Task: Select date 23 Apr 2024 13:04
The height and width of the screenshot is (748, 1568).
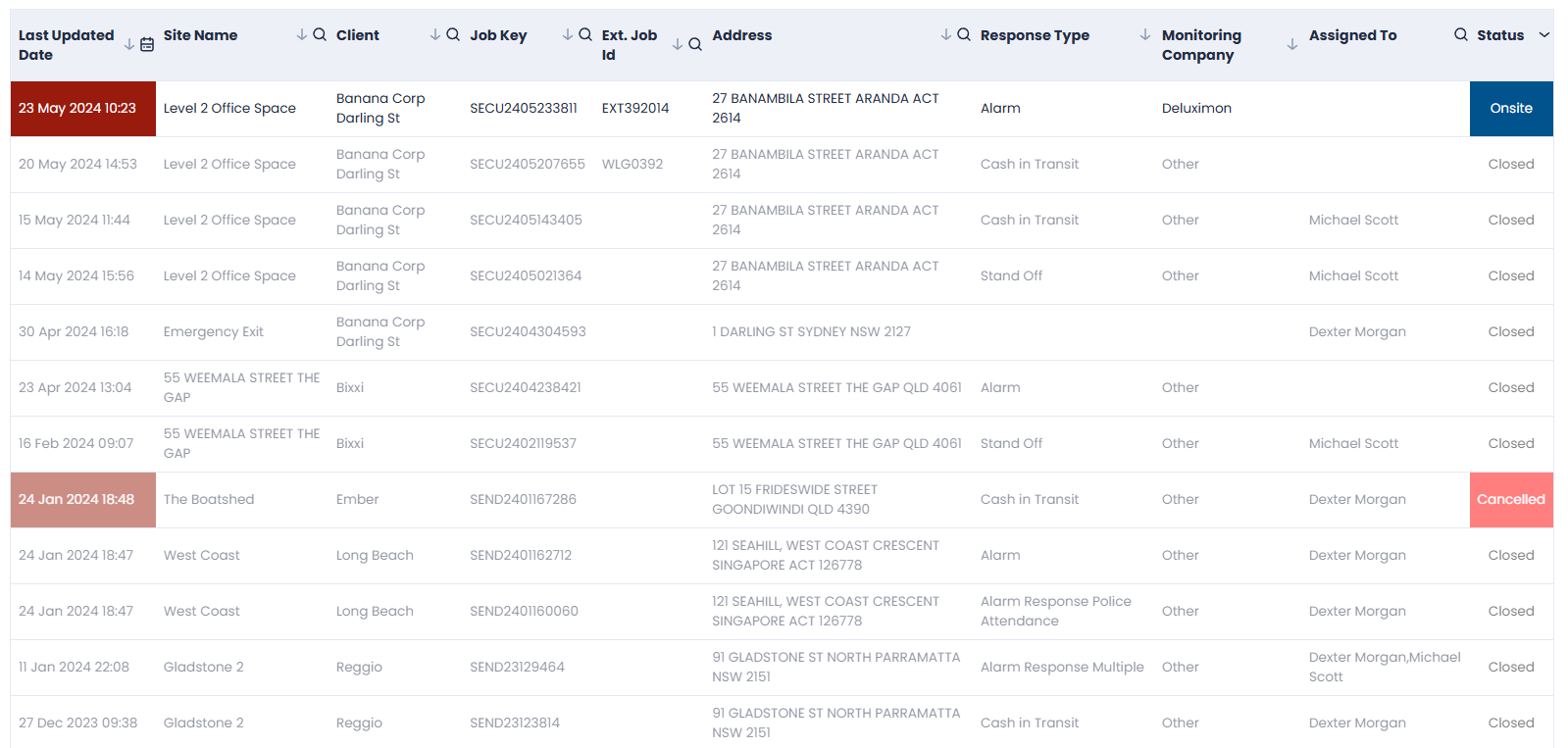Action: [75, 387]
